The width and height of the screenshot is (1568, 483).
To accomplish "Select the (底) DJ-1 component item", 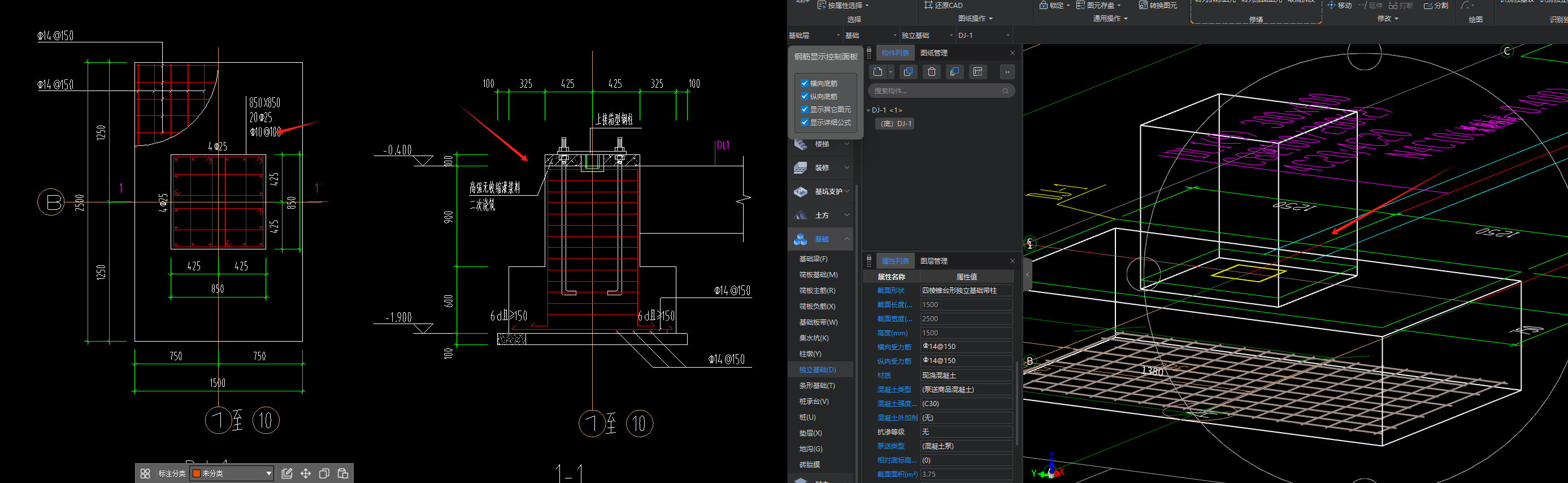I will tap(895, 124).
